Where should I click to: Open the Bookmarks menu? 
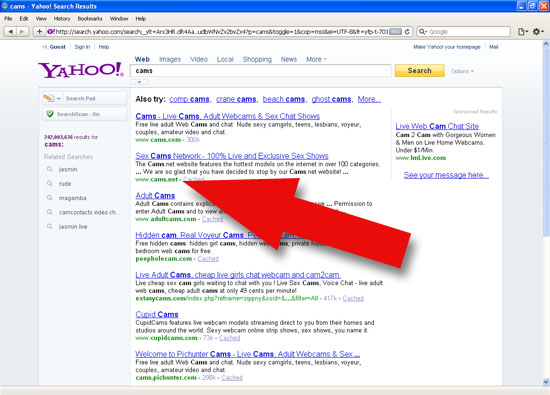pos(90,19)
